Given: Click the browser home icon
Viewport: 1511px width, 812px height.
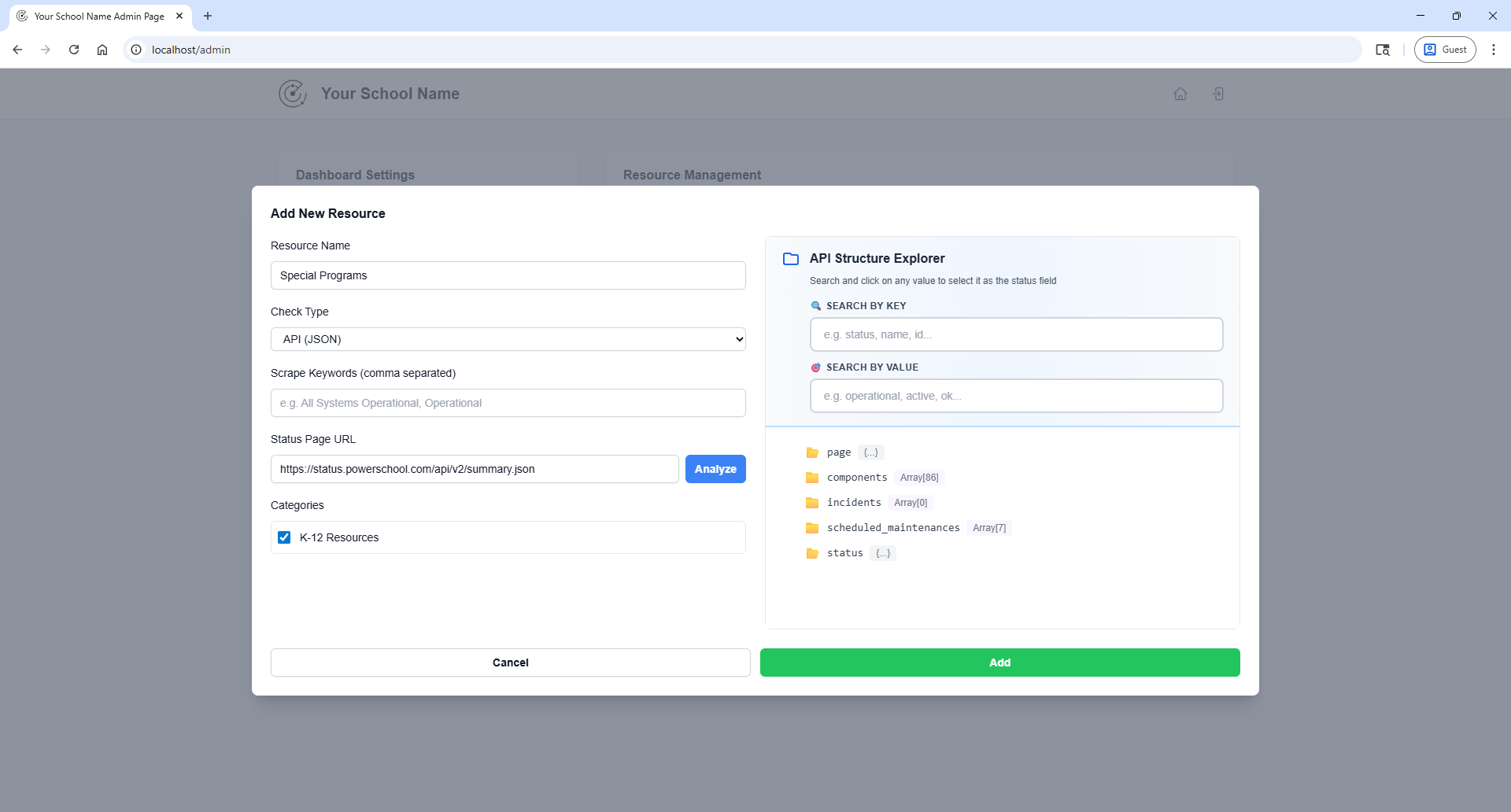Looking at the screenshot, I should [102, 50].
